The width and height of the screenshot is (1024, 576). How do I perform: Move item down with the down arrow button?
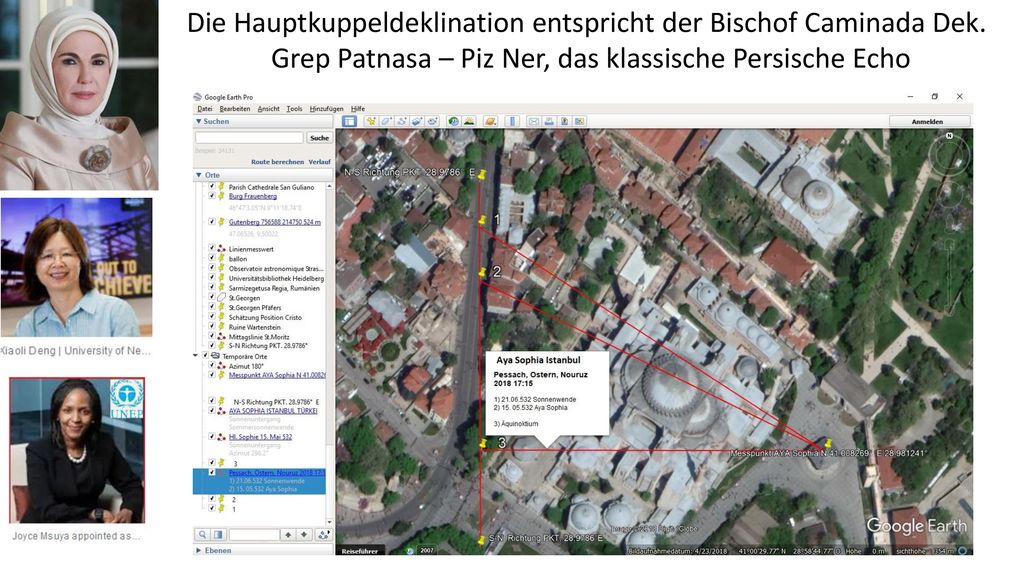click(x=304, y=534)
